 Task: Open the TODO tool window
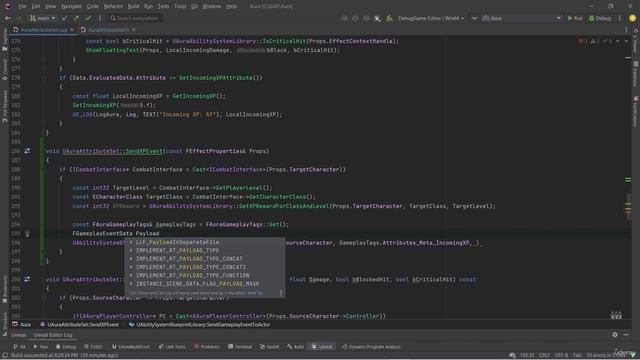(93, 347)
